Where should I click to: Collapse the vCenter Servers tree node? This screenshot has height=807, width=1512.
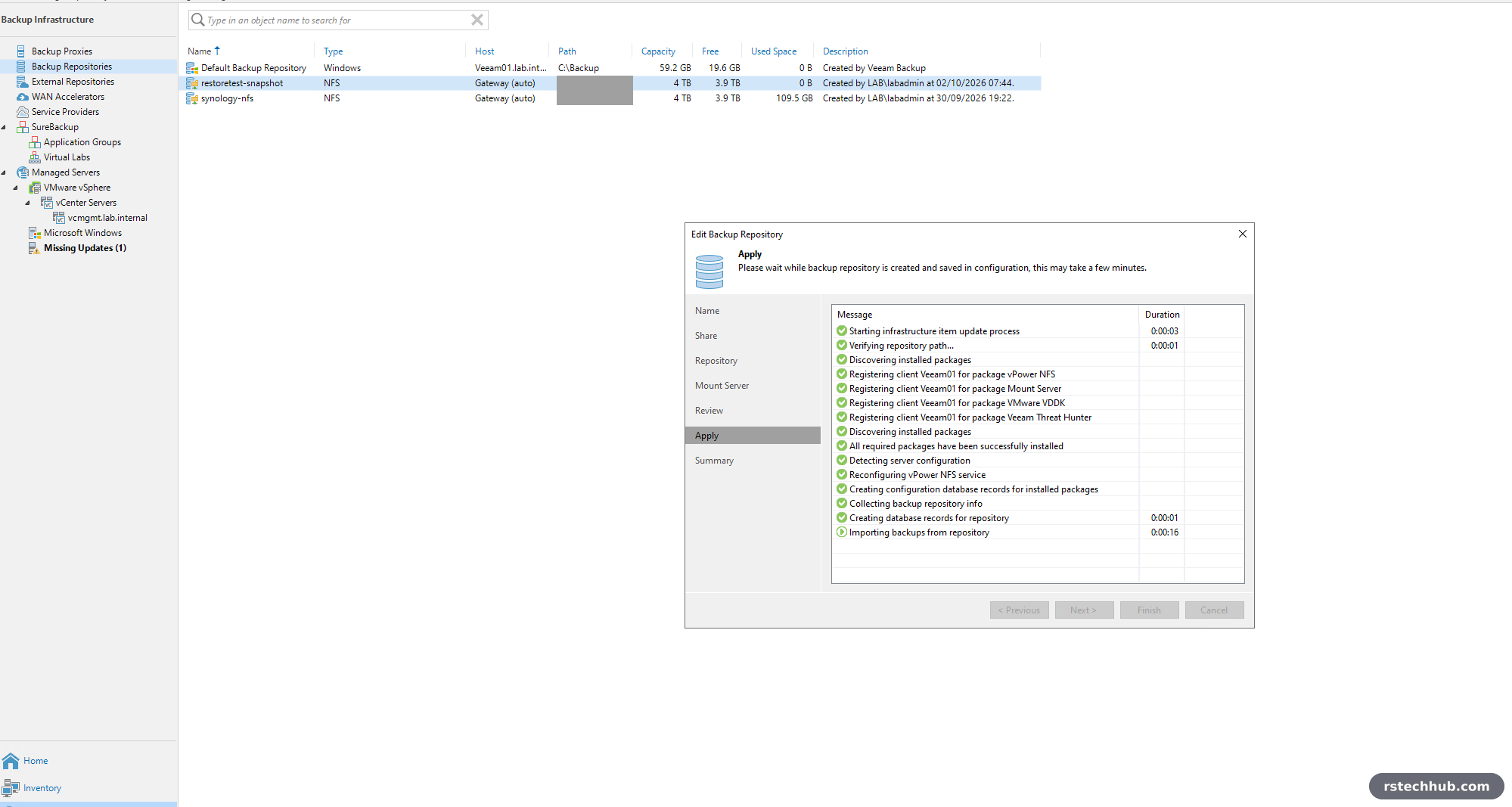(28, 203)
